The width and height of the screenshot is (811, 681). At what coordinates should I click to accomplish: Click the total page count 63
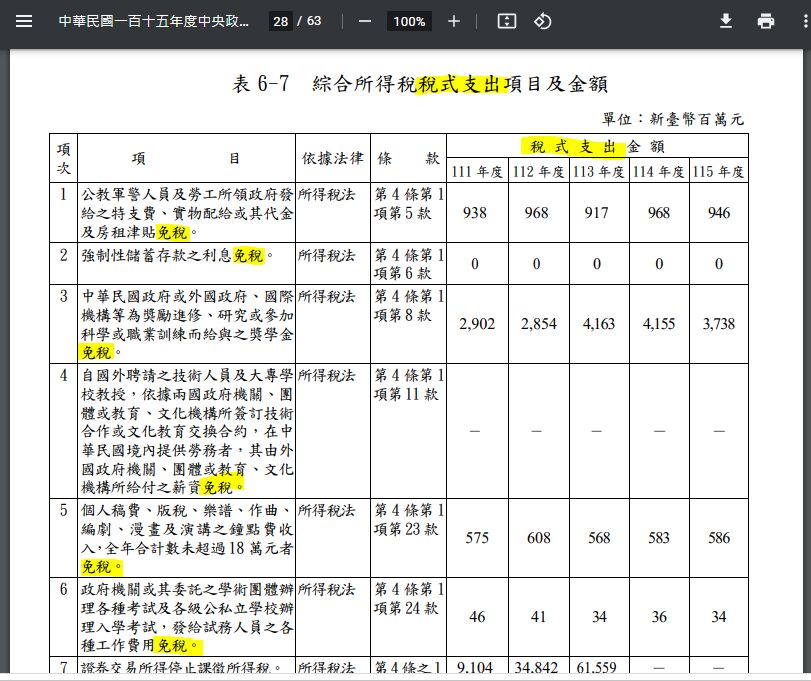(314, 21)
